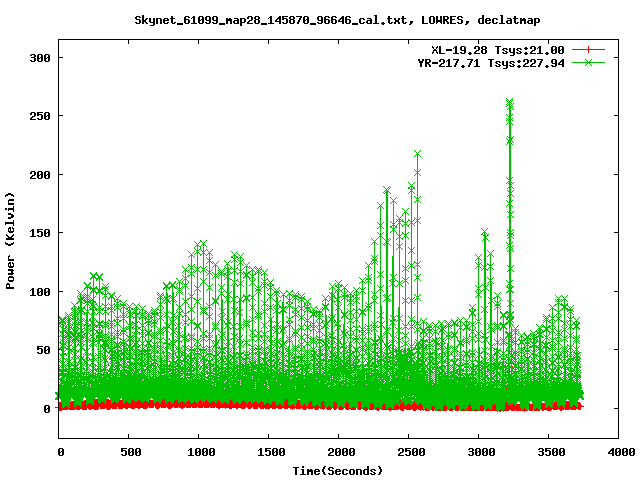Screen dimensions: 640x480
Task: Click the 4000 tick label on x-axis
Action: coord(619,452)
